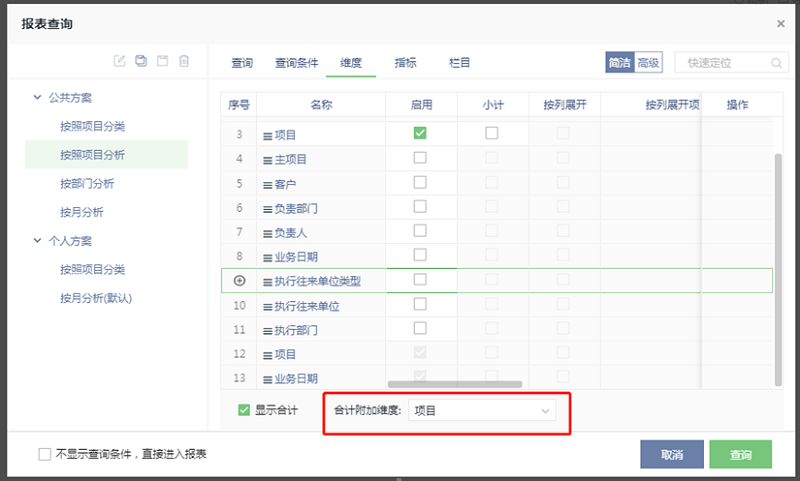Click the 主项目 name cell
The height and width of the screenshot is (481, 800).
[x=321, y=159]
